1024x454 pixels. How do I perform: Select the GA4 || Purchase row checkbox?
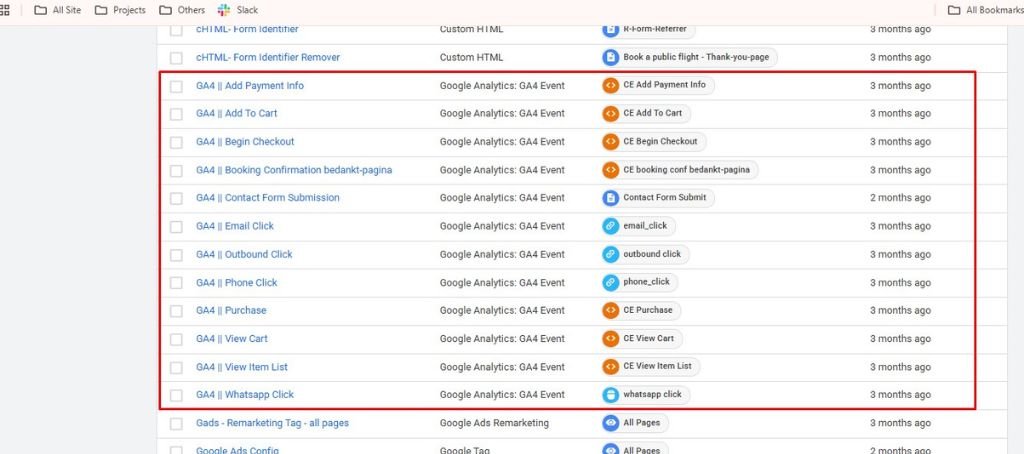(176, 311)
